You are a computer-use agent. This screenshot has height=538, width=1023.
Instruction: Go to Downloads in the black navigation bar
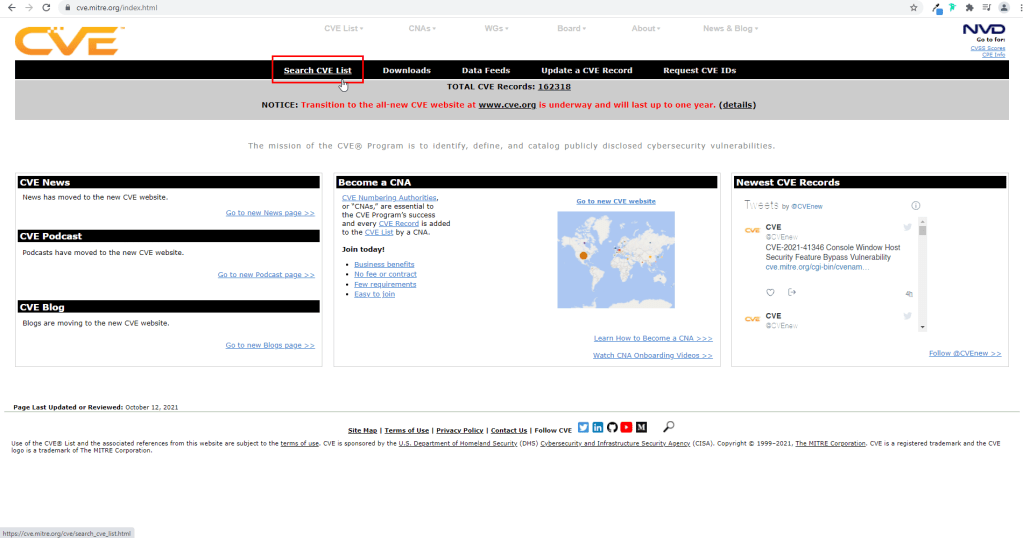(406, 70)
